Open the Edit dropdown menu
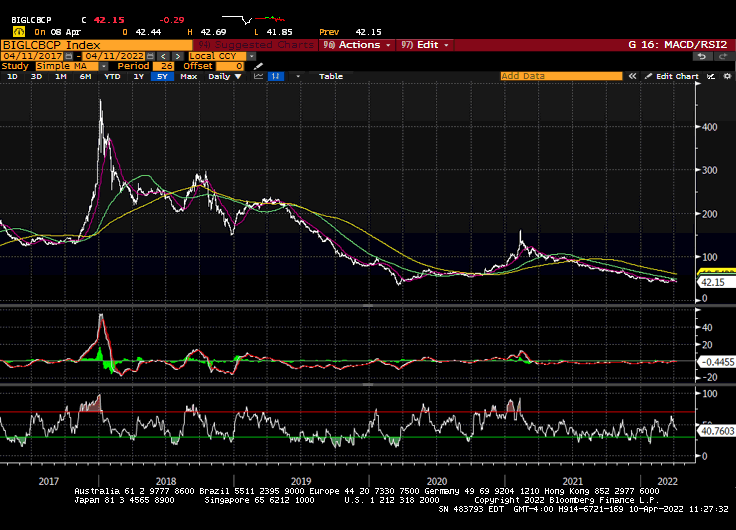736x530 pixels. point(425,45)
